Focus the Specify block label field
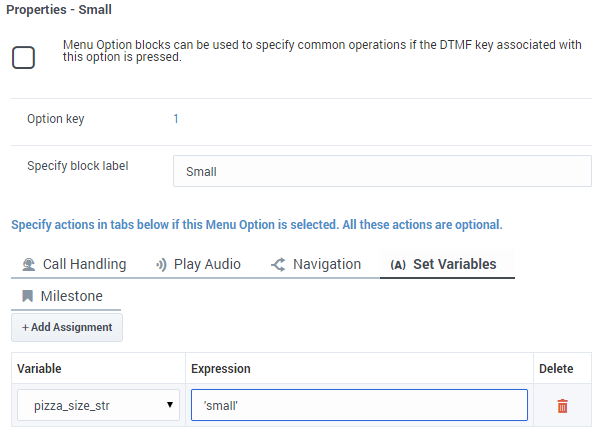 coord(382,171)
